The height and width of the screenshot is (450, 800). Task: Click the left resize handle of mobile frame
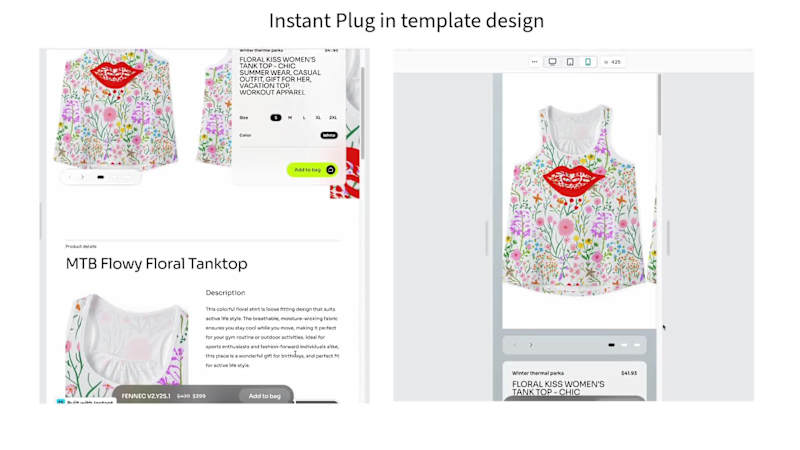pyautogui.click(x=487, y=238)
